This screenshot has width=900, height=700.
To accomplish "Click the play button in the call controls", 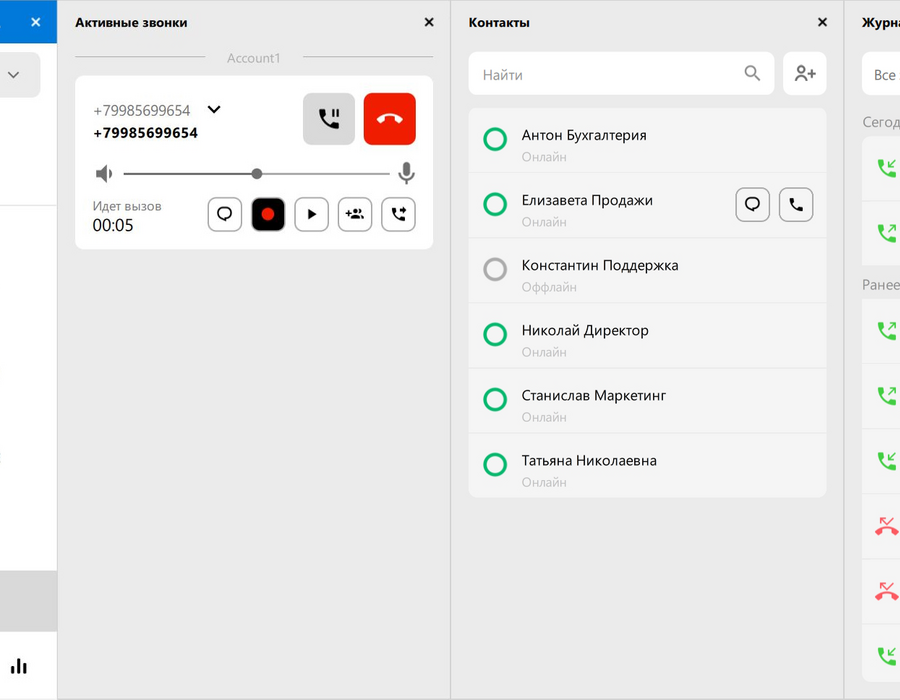I will click(x=312, y=215).
